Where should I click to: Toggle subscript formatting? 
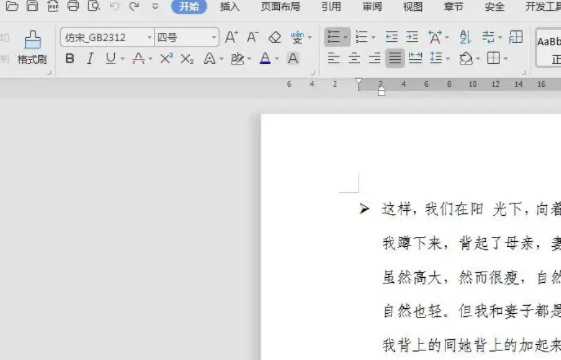tap(187, 58)
